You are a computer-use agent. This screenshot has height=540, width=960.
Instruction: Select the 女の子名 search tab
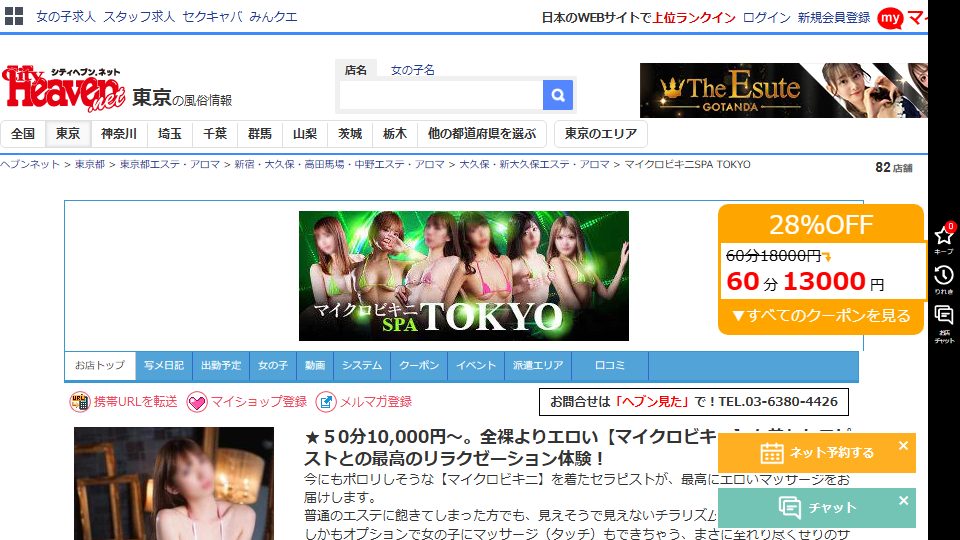coord(413,70)
